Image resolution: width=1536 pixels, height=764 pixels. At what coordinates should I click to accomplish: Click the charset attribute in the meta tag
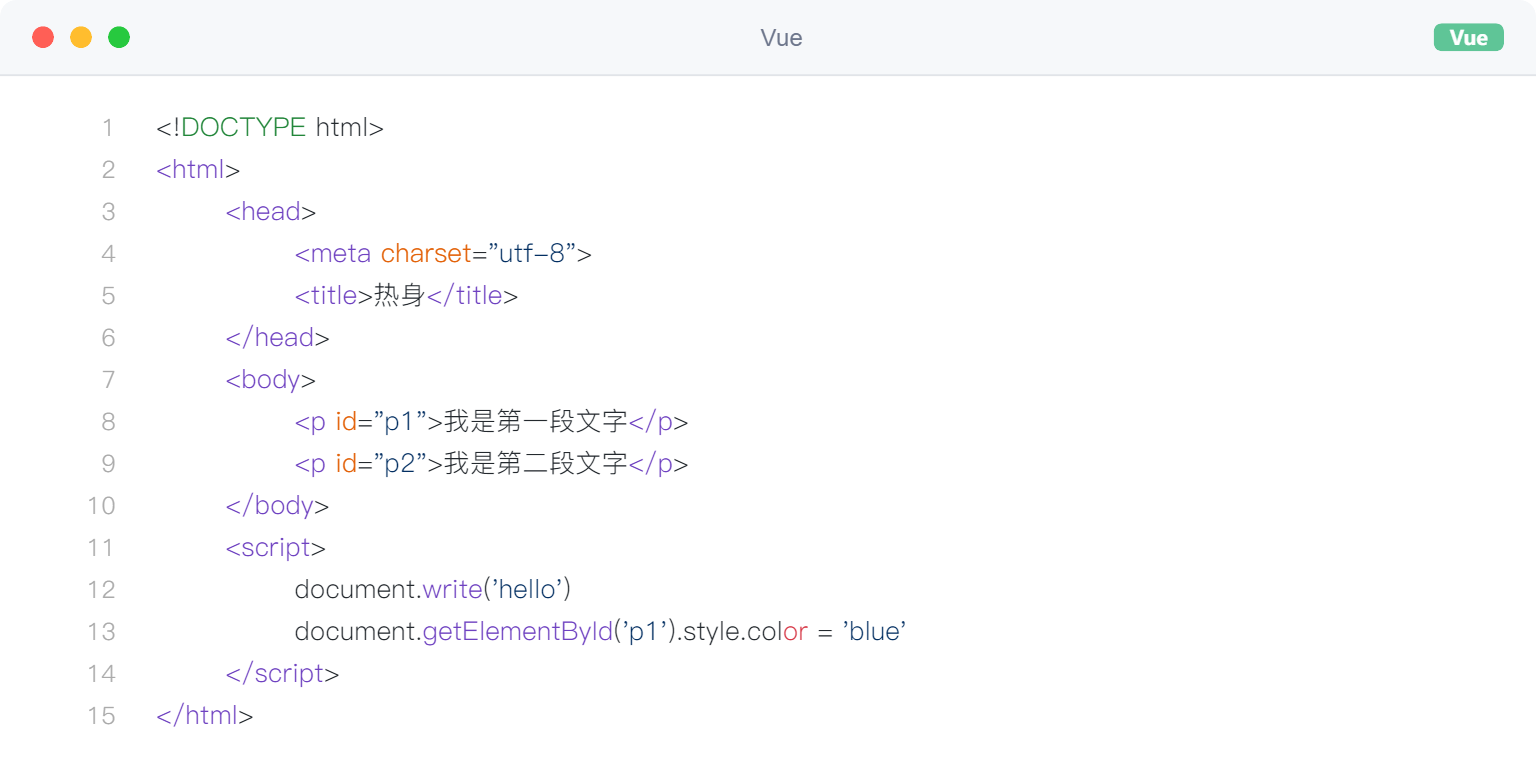tap(425, 254)
